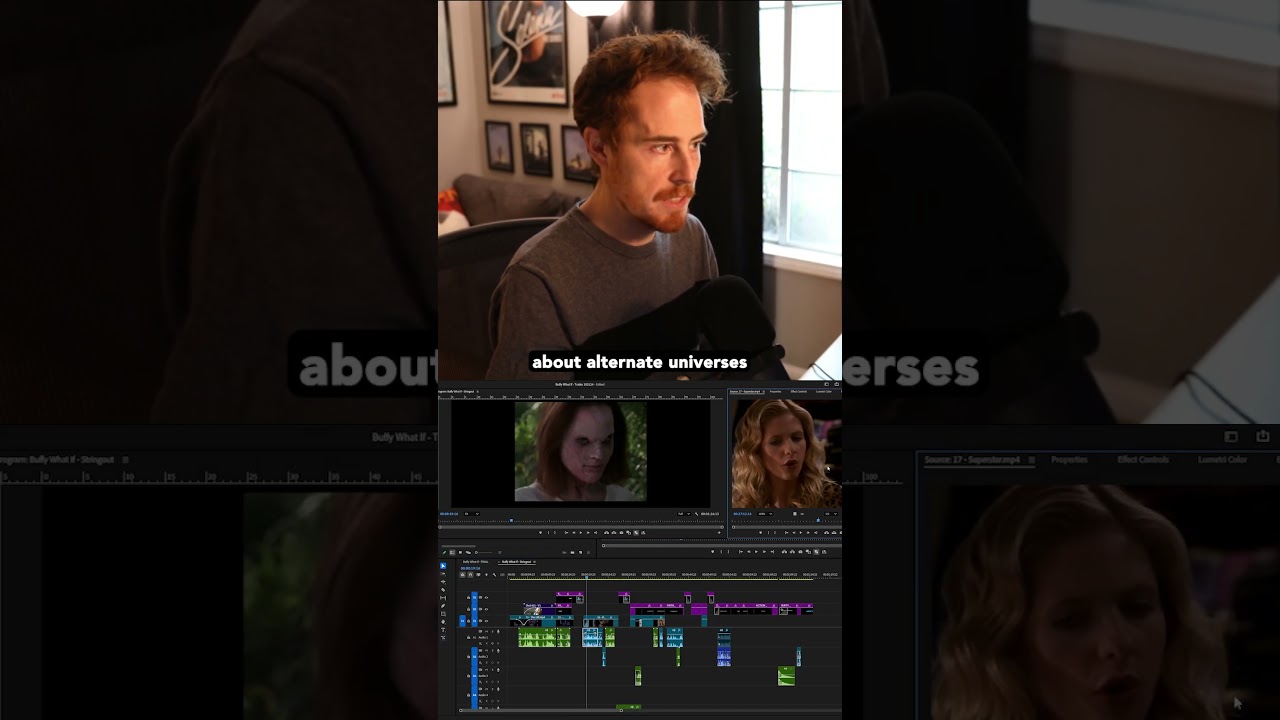This screenshot has height=720, width=1280.
Task: Open Program monitor settings wrench
Action: tap(696, 514)
